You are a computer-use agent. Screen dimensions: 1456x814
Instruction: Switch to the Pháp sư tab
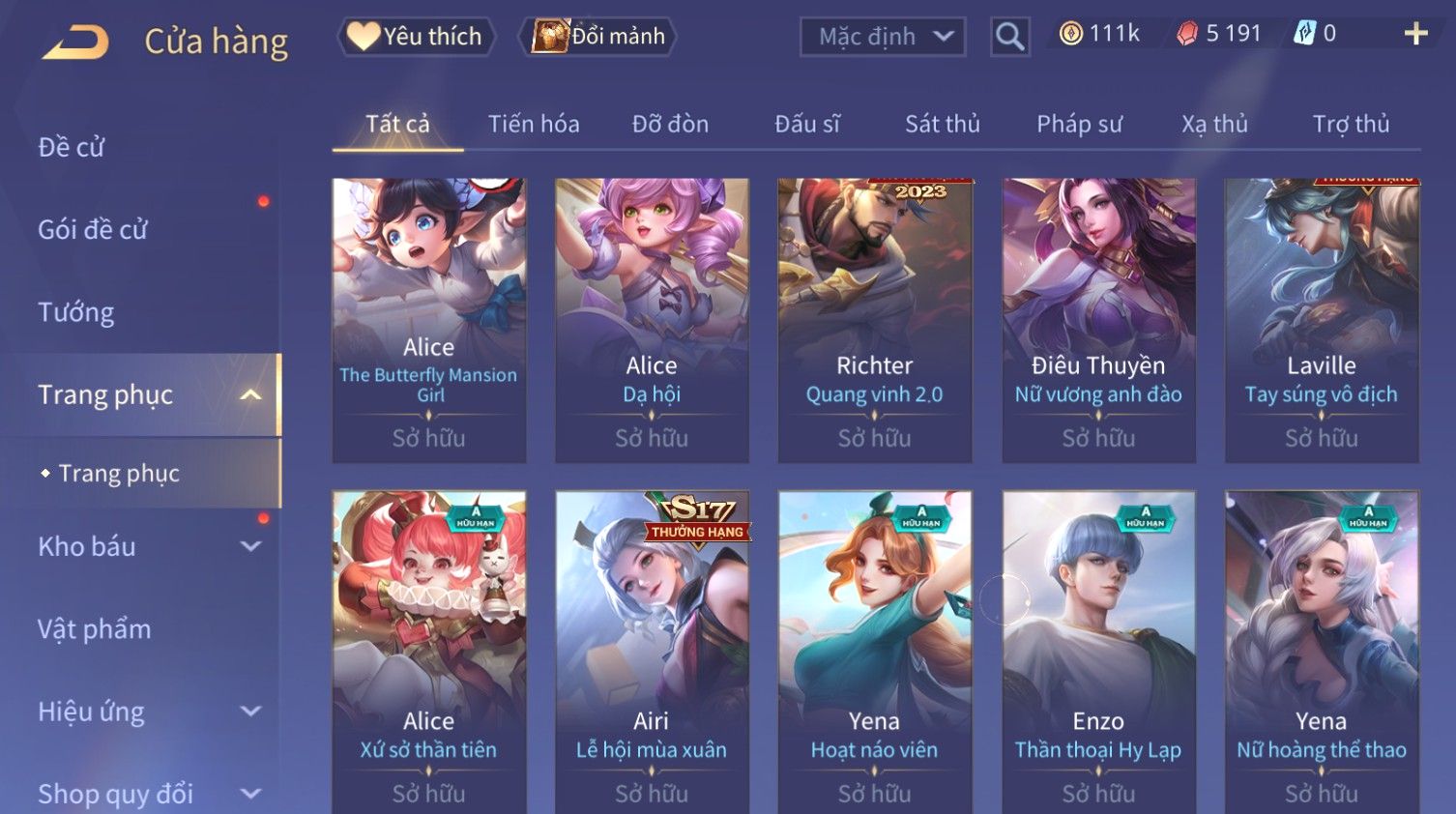(1079, 124)
